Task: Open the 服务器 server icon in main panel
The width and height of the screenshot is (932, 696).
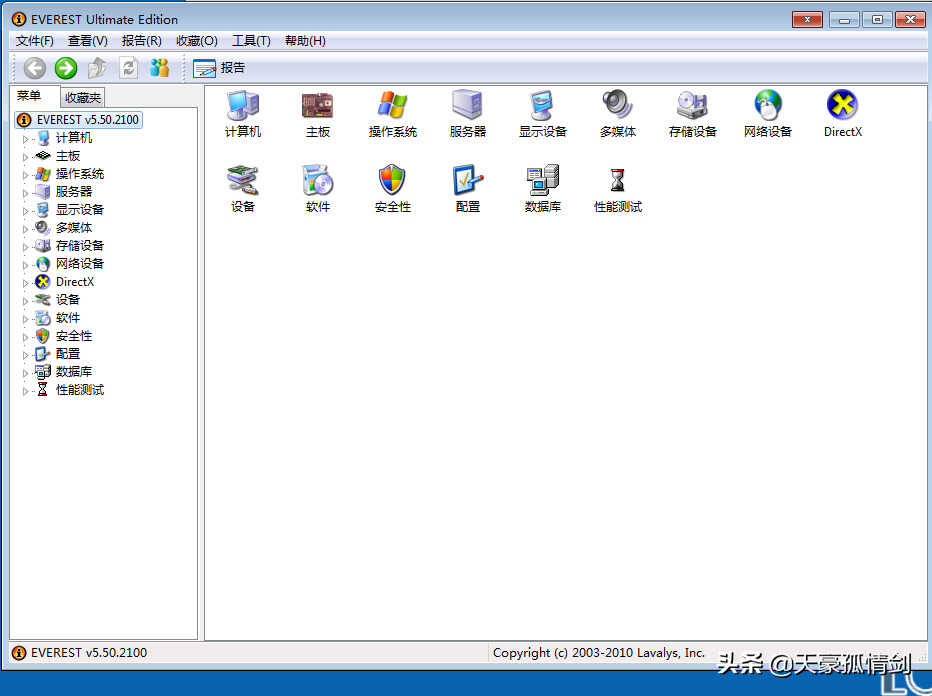Action: 468,106
